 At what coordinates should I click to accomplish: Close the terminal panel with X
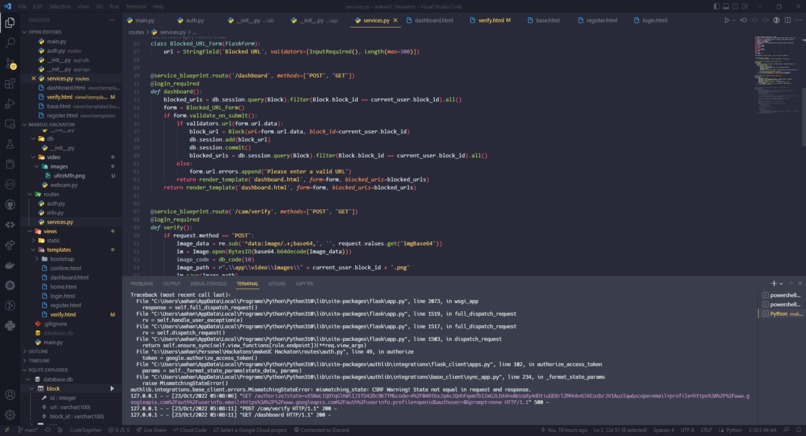(800, 283)
